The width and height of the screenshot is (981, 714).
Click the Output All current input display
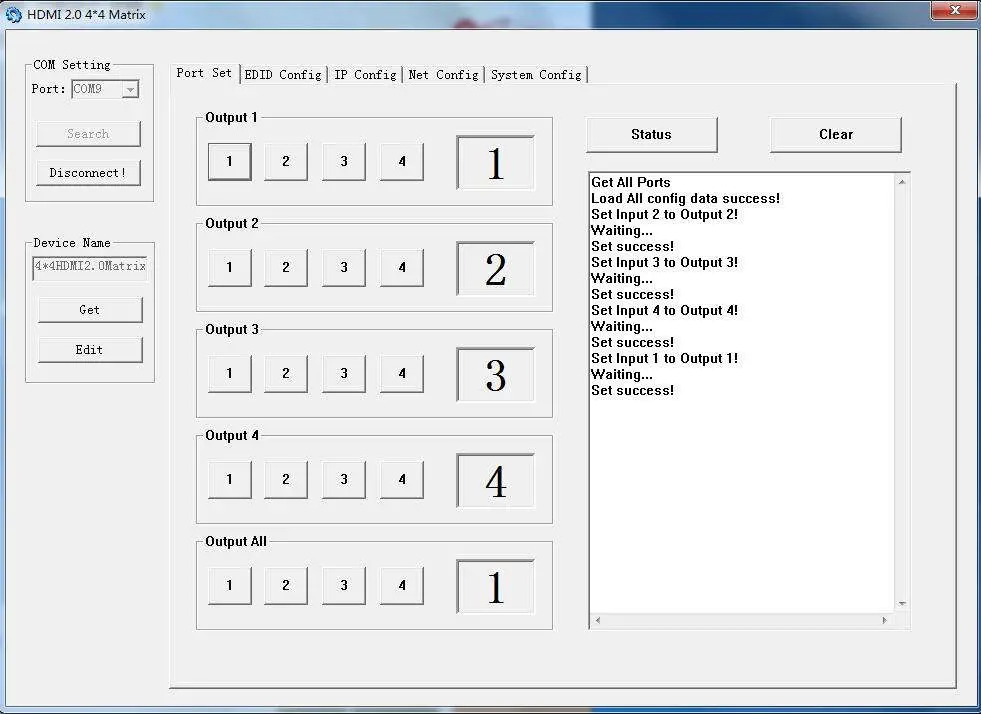(x=496, y=587)
